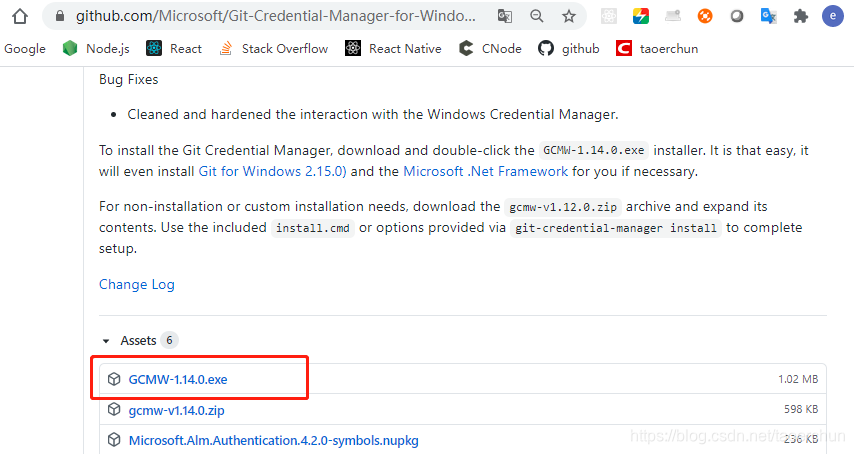This screenshot has width=854, height=454.
Task: Click the Assets count badge 6
Action: coord(169,340)
